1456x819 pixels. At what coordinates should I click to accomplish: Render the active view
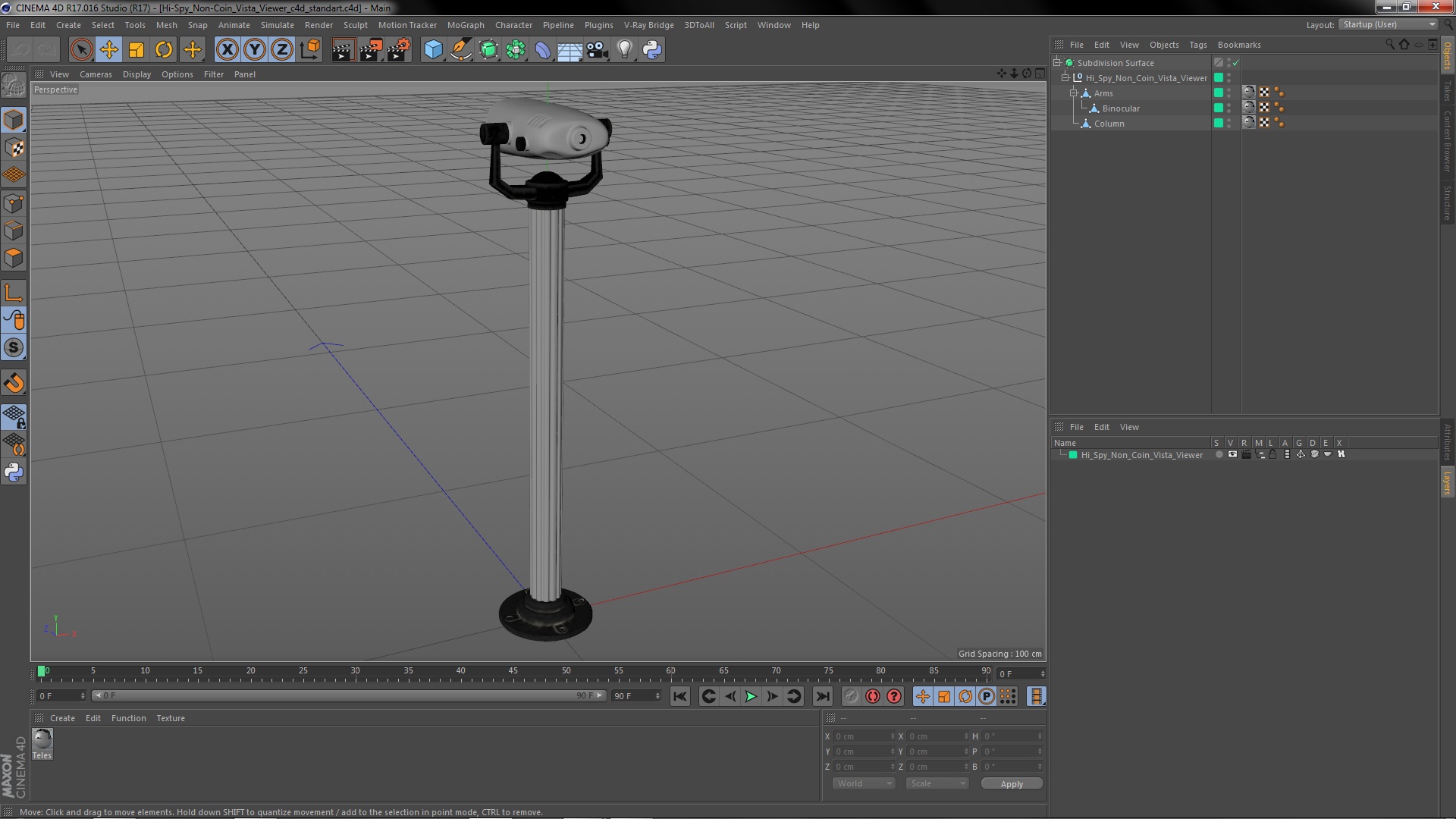coord(343,50)
